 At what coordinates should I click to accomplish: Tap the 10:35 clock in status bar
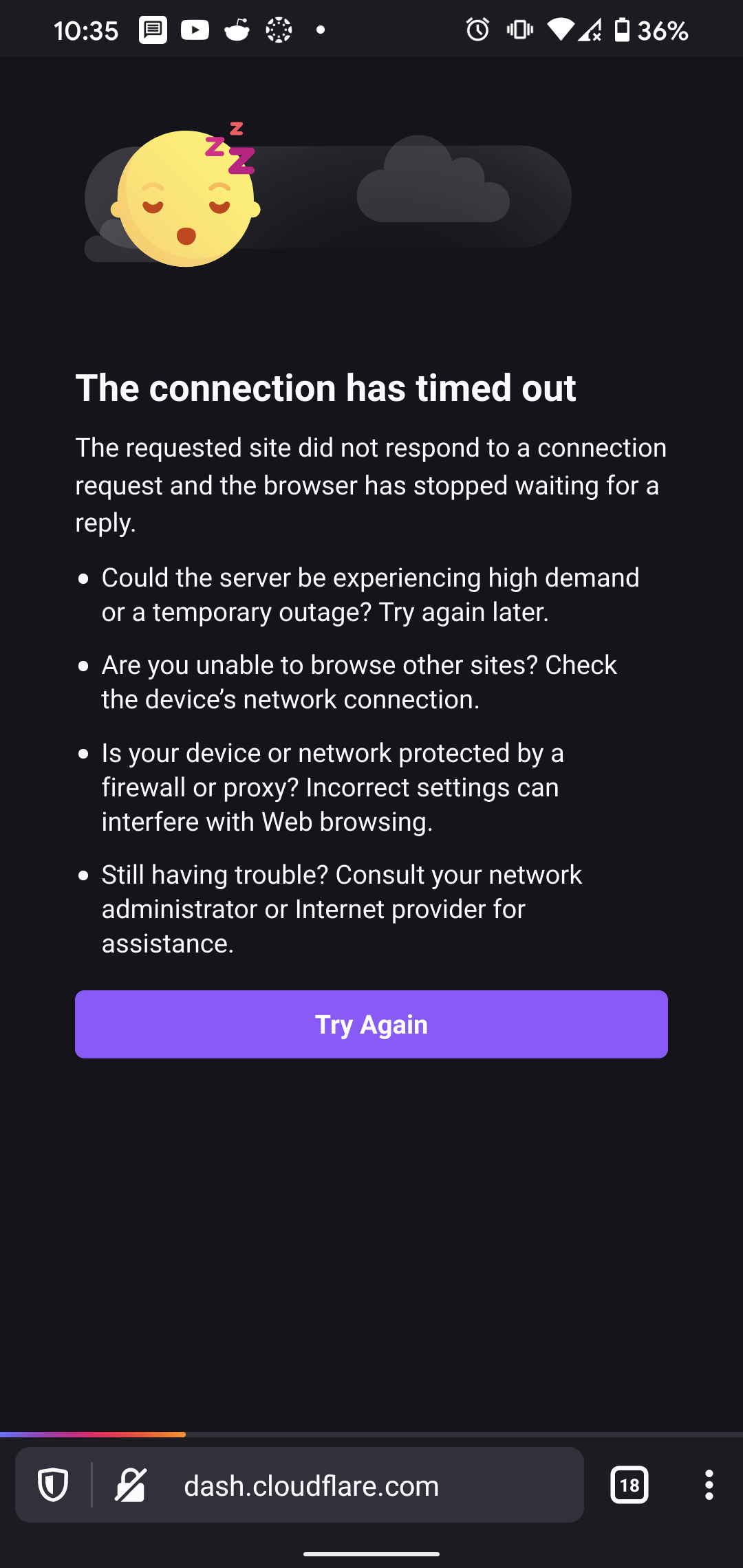coord(86,31)
